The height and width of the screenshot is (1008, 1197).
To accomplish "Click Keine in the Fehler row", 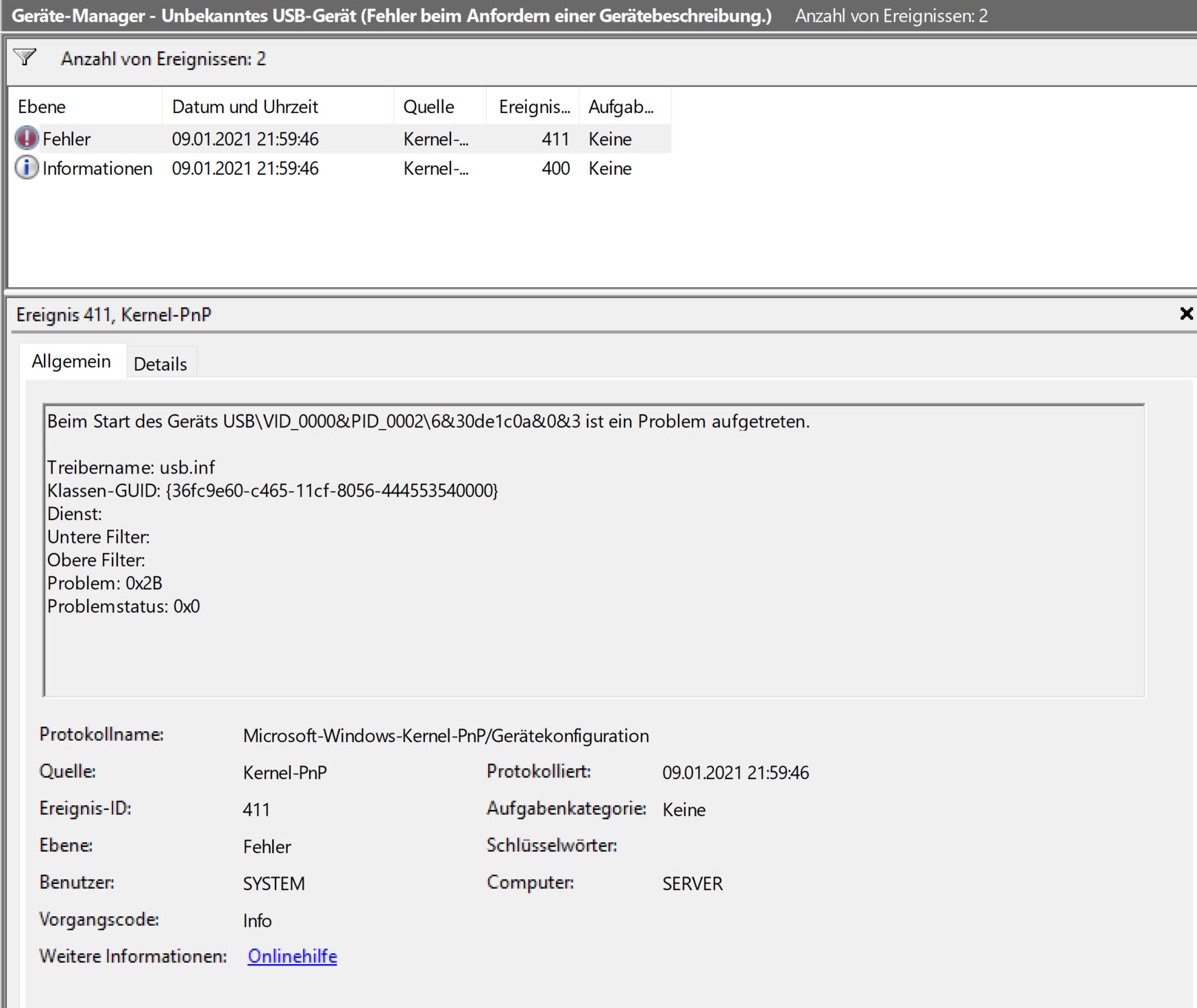I will (x=610, y=139).
